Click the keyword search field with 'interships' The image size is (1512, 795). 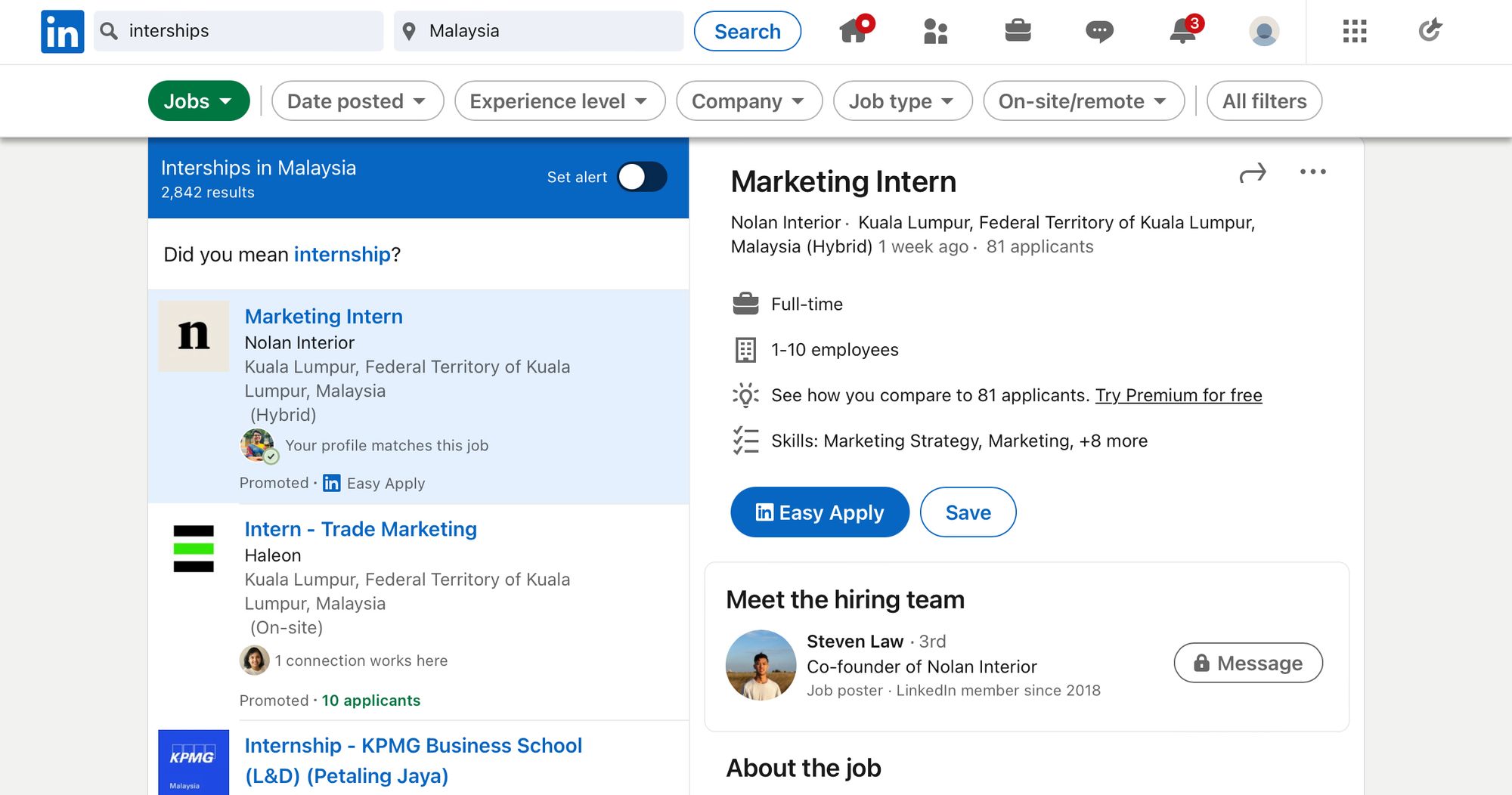238,31
